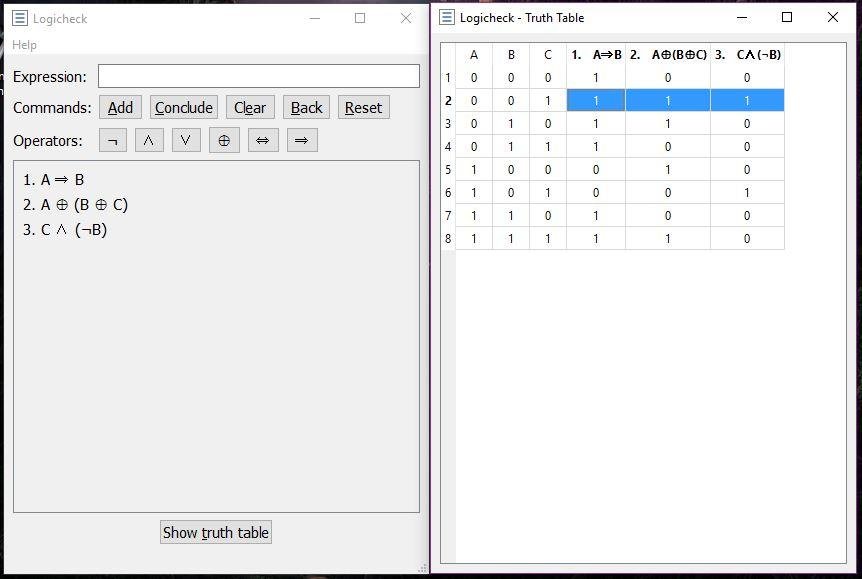Viewport: 862px width, 579px height.
Task: Focus the Expression input field
Action: pos(258,76)
